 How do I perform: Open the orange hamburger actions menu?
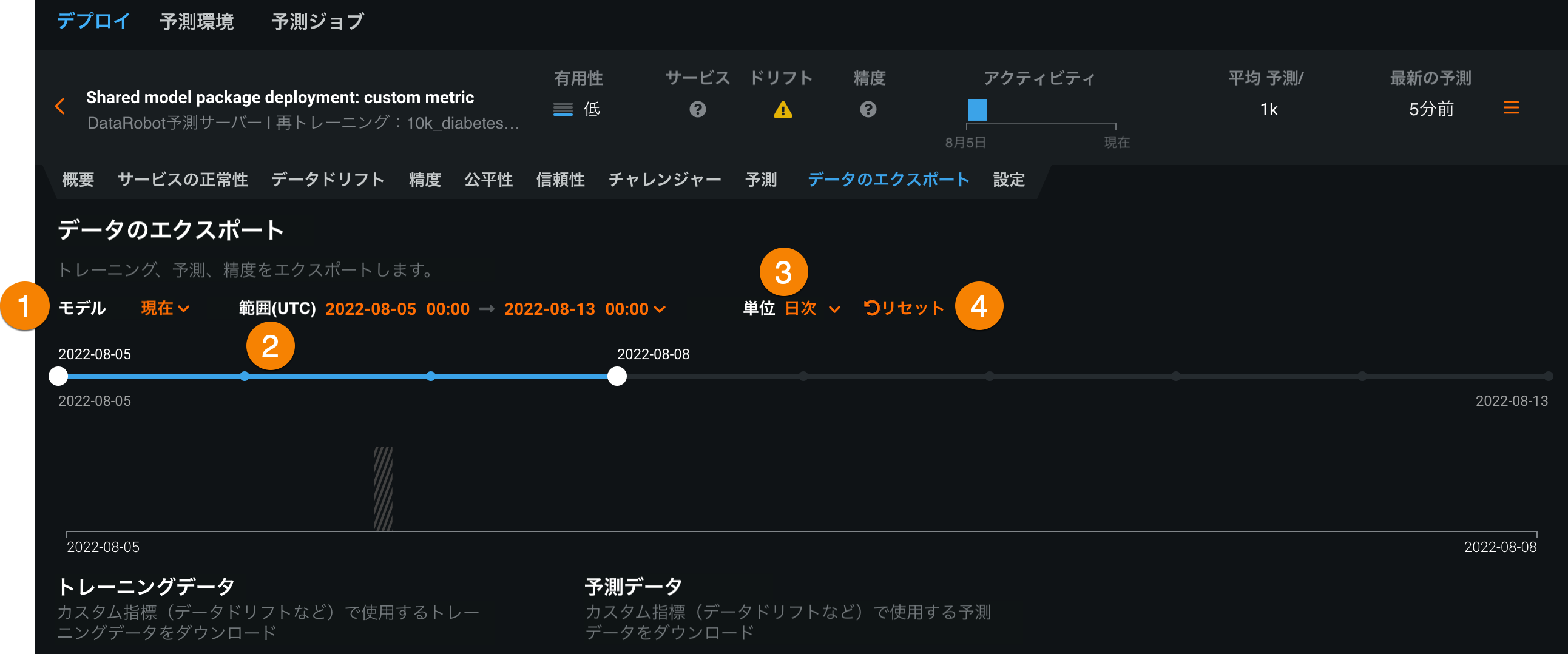click(x=1510, y=108)
